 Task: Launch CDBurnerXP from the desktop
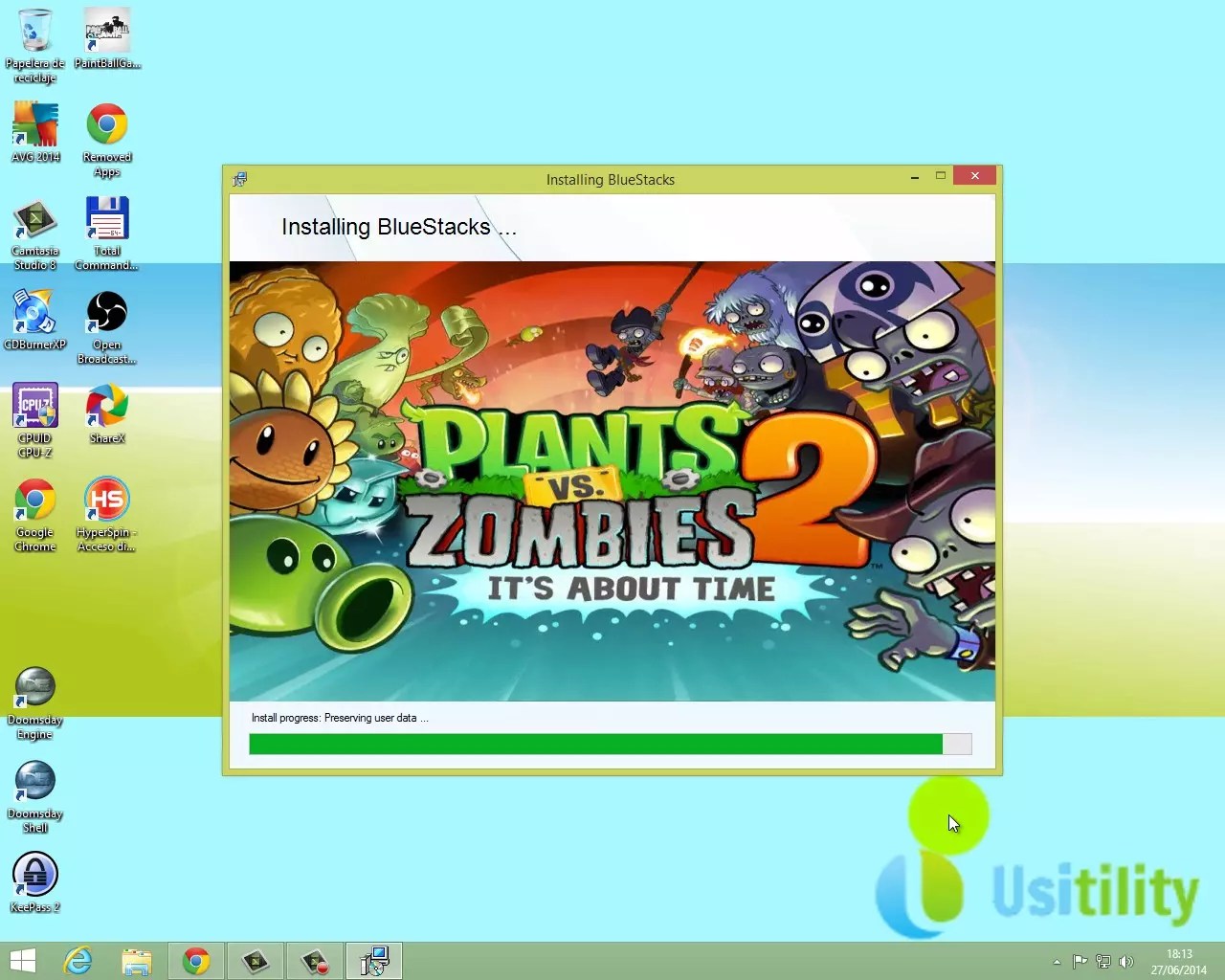click(35, 313)
